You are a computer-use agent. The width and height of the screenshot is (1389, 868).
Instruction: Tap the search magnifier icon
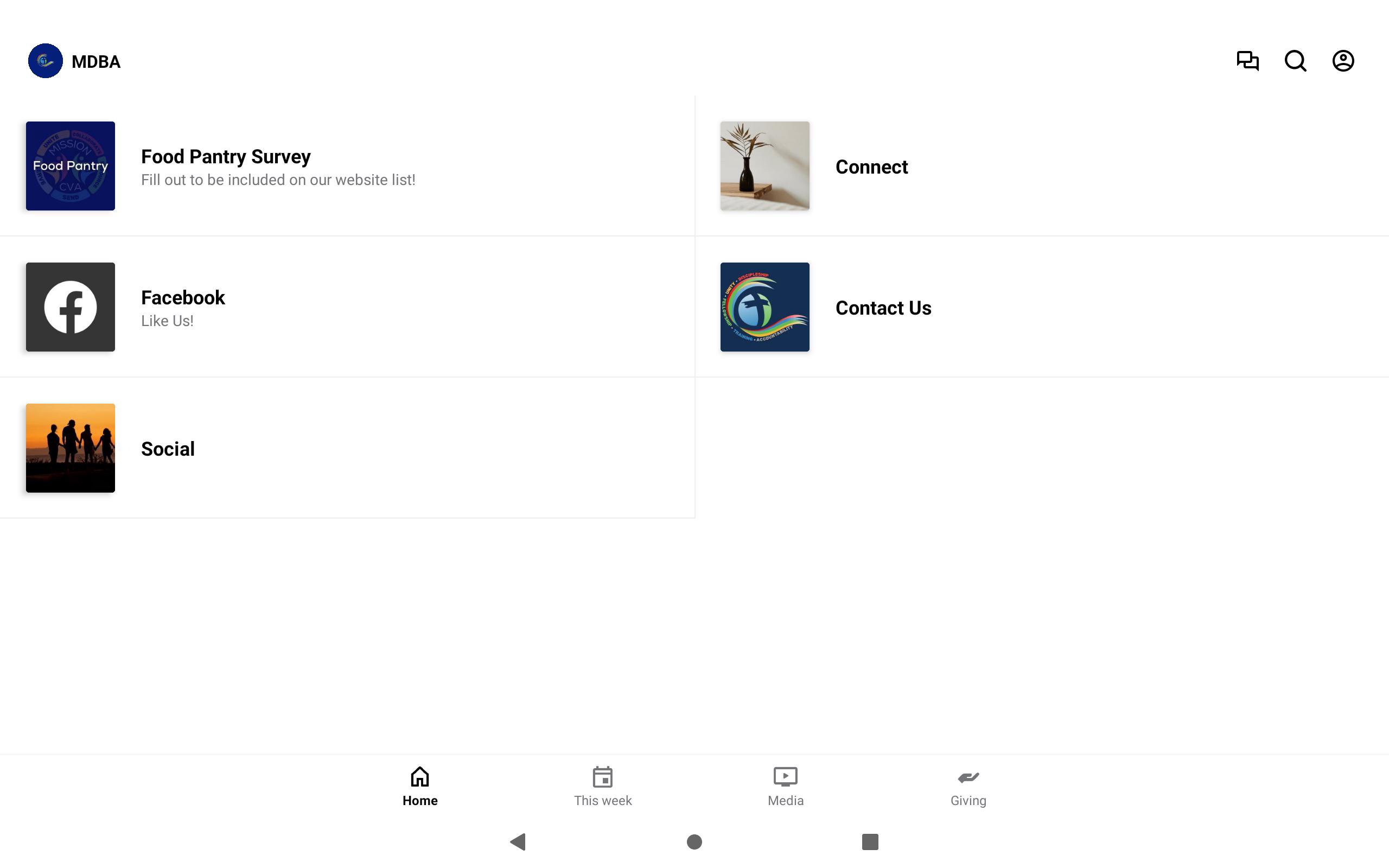coord(1296,61)
